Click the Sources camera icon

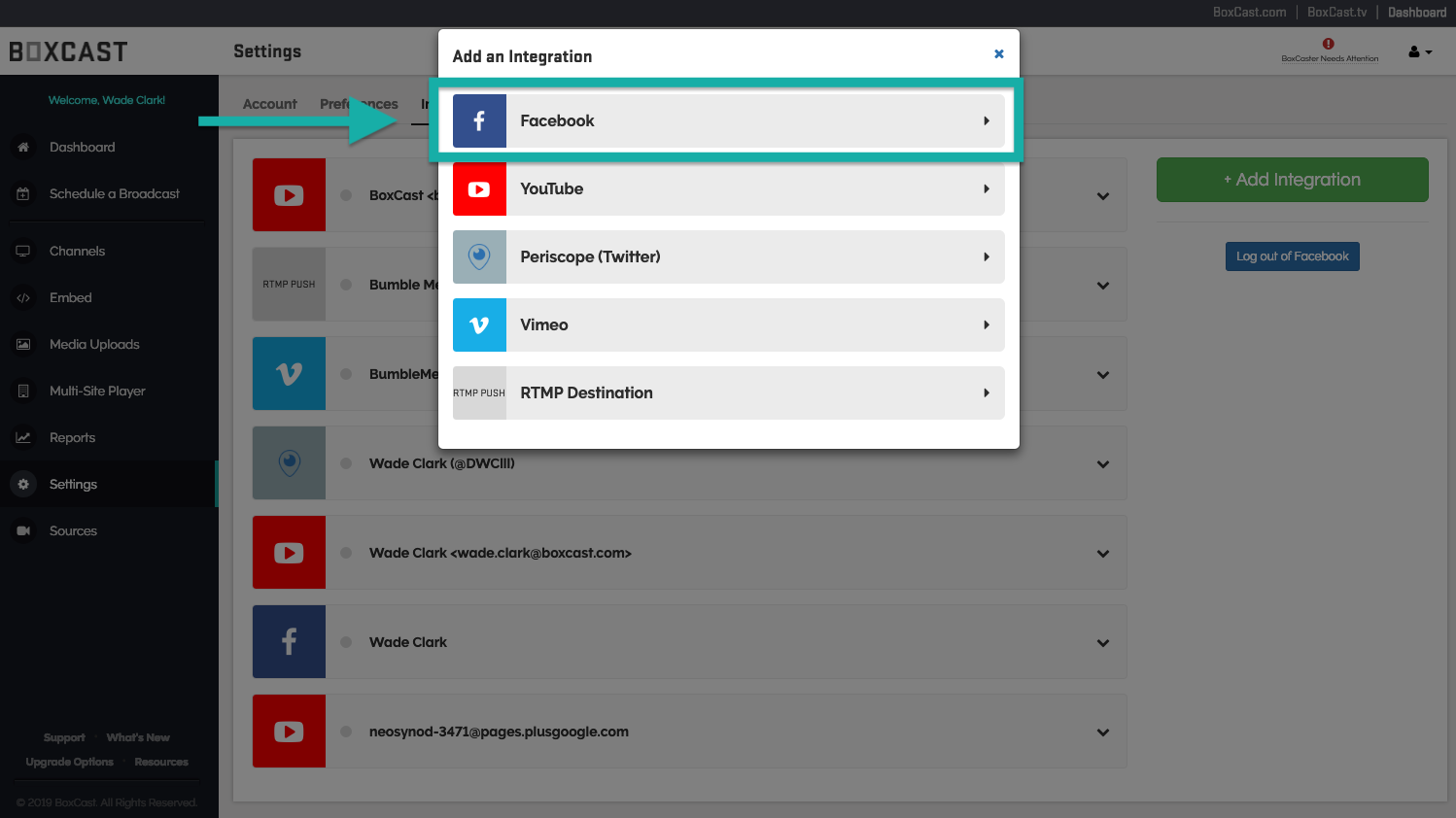(x=23, y=530)
